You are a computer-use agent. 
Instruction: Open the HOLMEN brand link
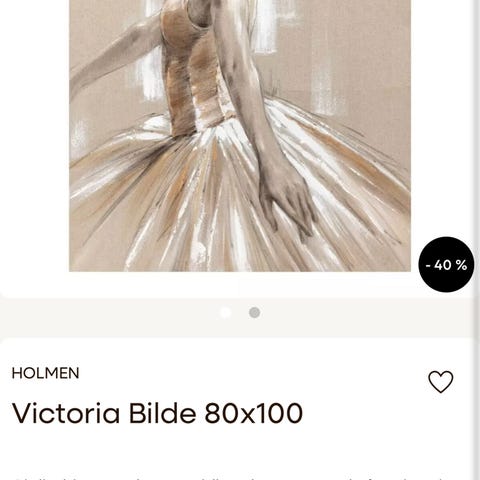coord(45,373)
